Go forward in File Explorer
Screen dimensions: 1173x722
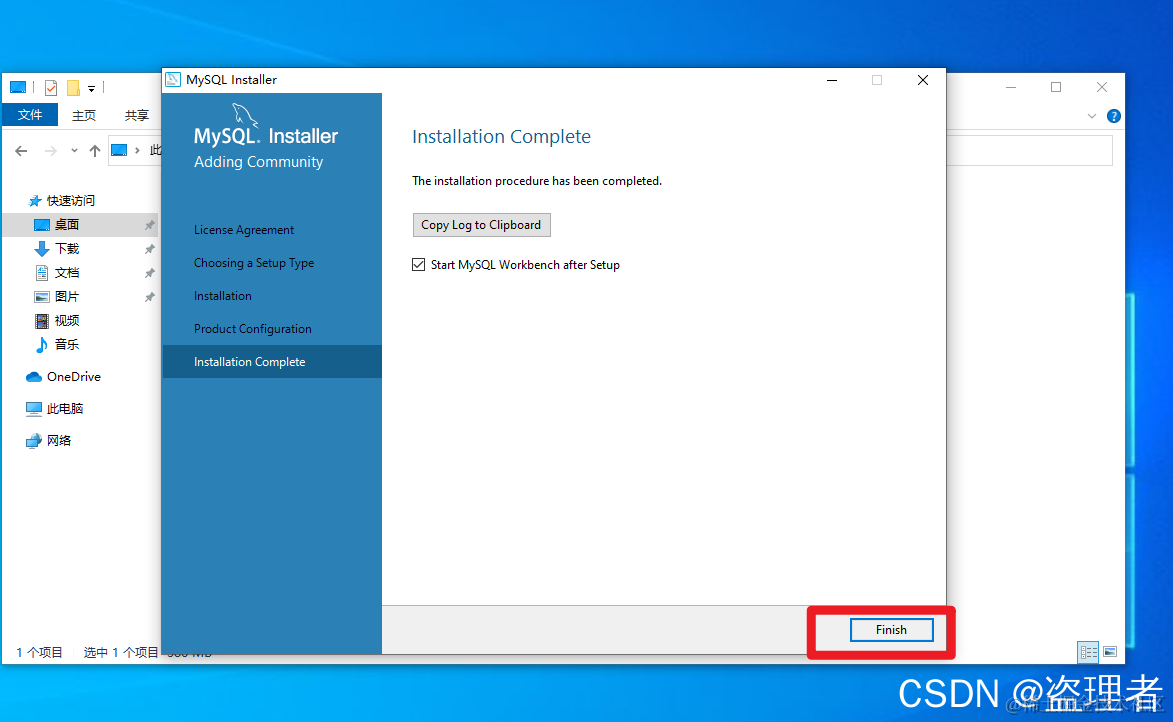coord(50,151)
